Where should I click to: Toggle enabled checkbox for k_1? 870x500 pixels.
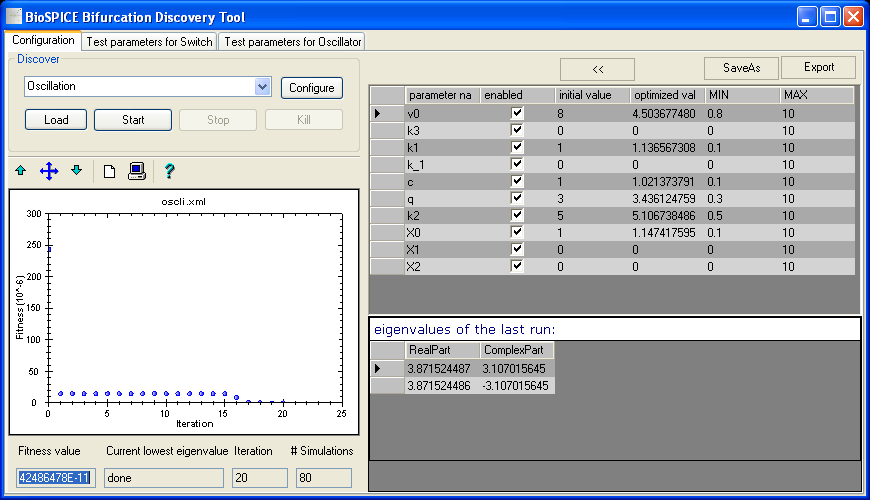tap(517, 164)
